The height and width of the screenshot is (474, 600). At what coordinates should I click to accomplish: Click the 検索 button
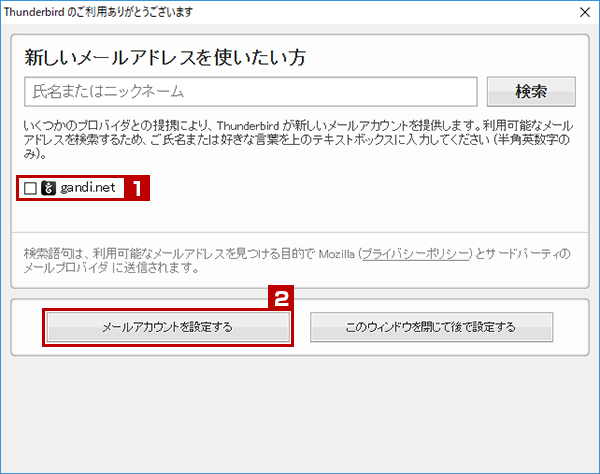pos(531,91)
